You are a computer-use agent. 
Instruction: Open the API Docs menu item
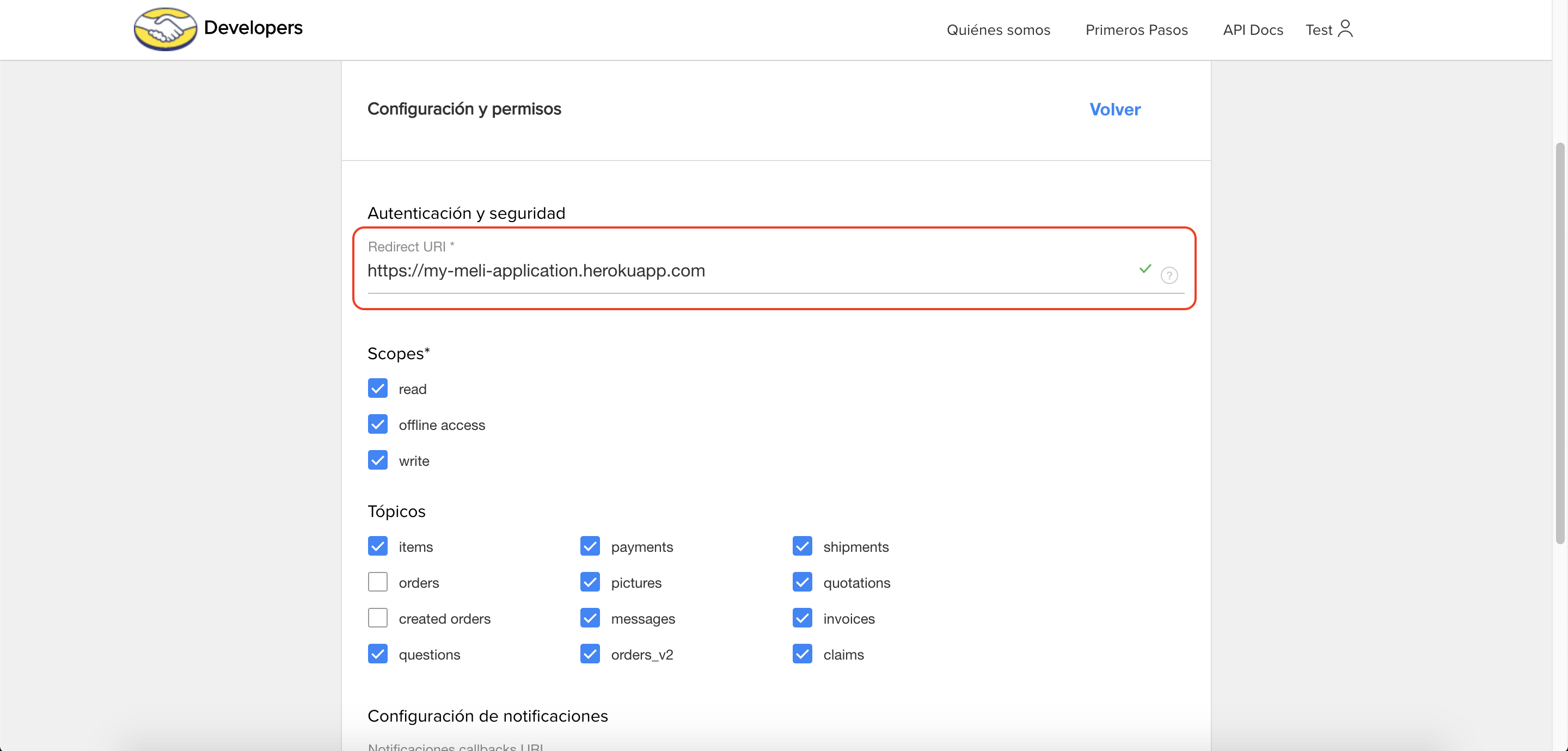click(1253, 30)
